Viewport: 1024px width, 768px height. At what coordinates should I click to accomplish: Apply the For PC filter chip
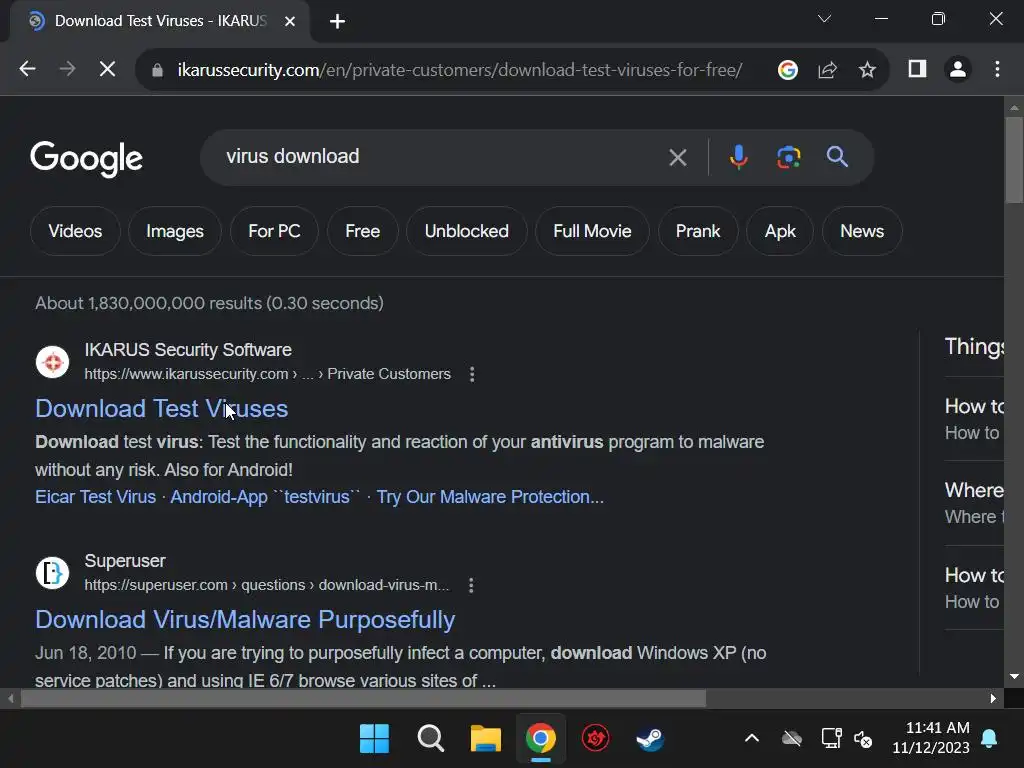274,231
